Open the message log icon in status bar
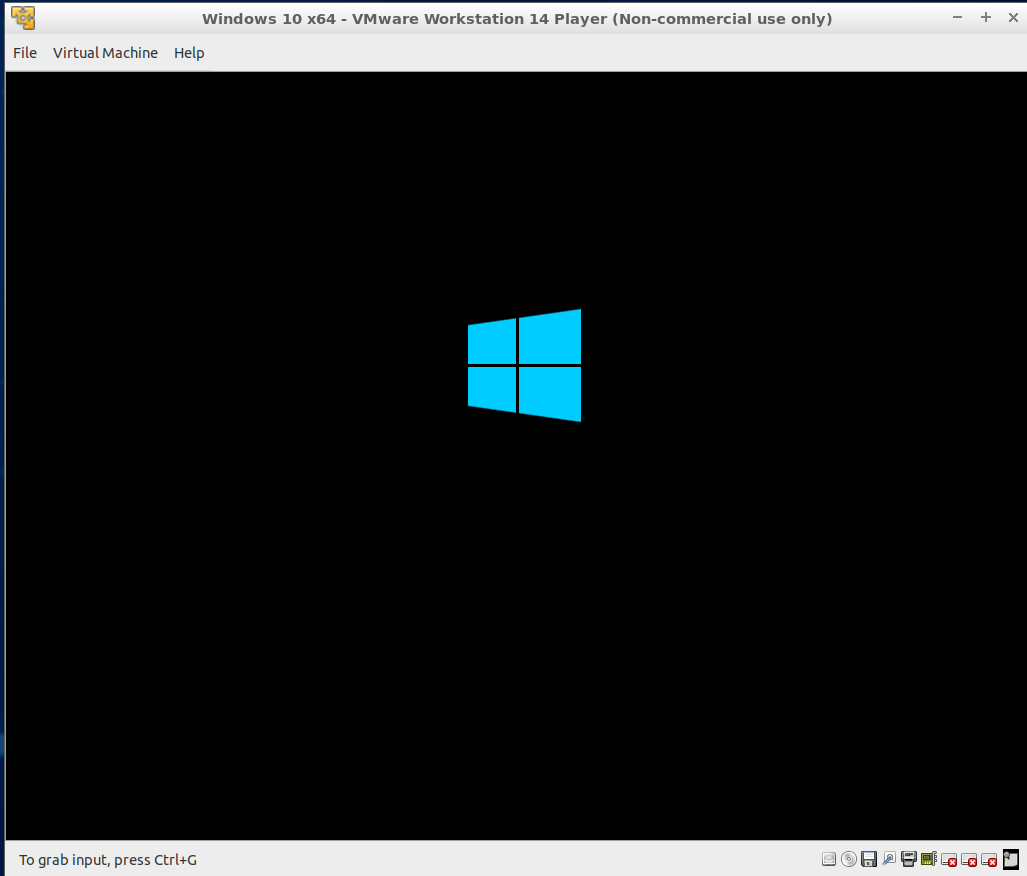This screenshot has height=876, width=1027. pos(1011,859)
